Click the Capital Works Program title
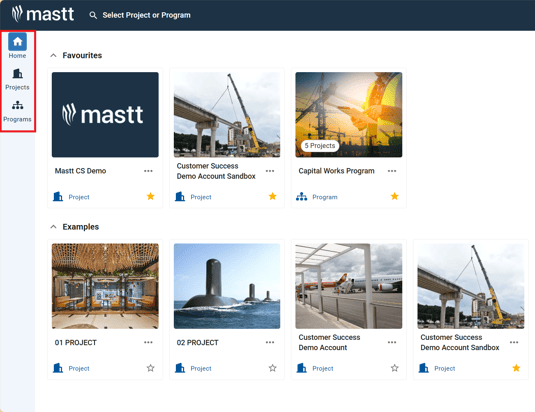The height and width of the screenshot is (412, 535). pos(336,171)
